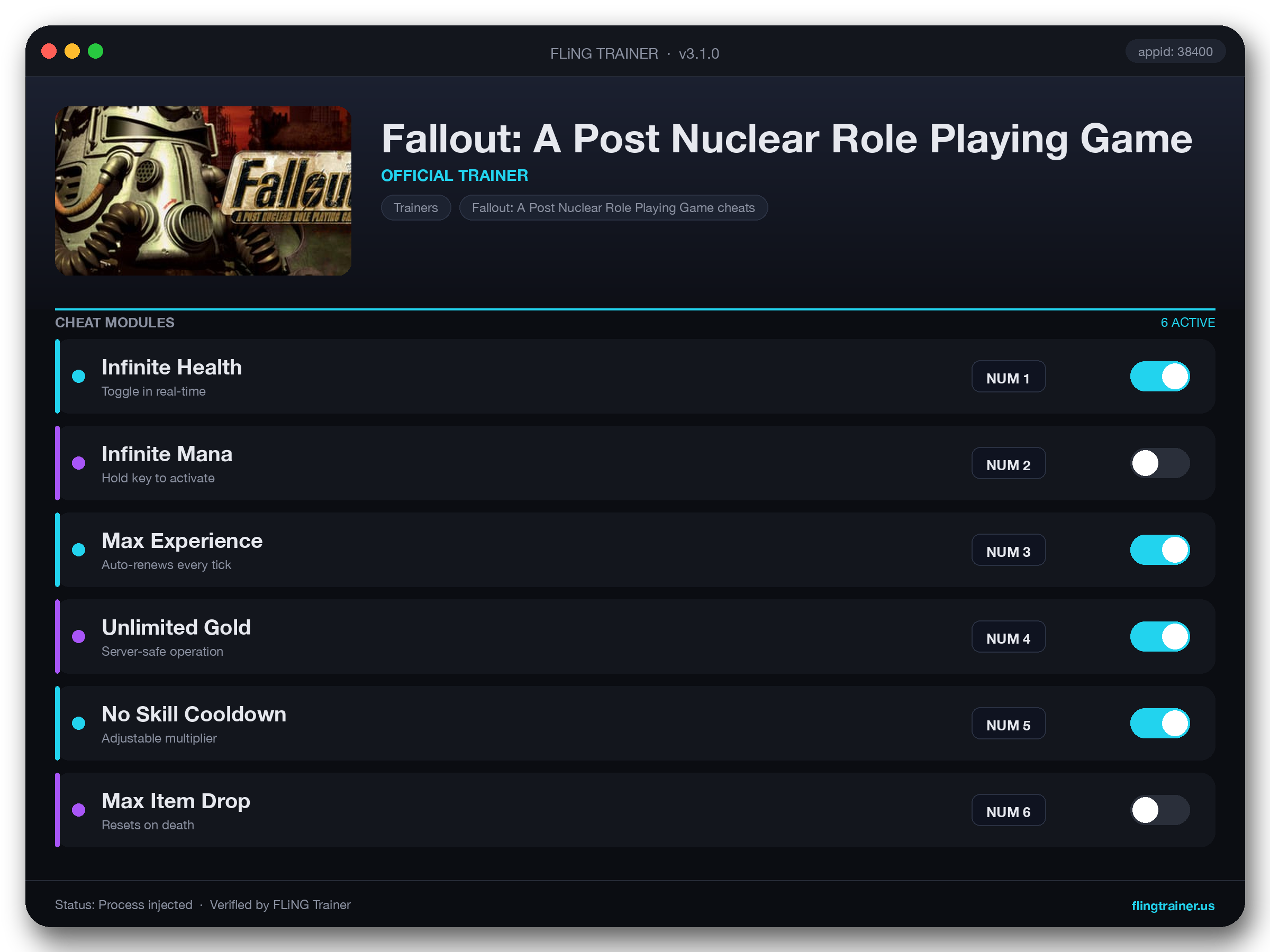Select the Infinite Health title
The width and height of the screenshot is (1270, 952).
(171, 367)
